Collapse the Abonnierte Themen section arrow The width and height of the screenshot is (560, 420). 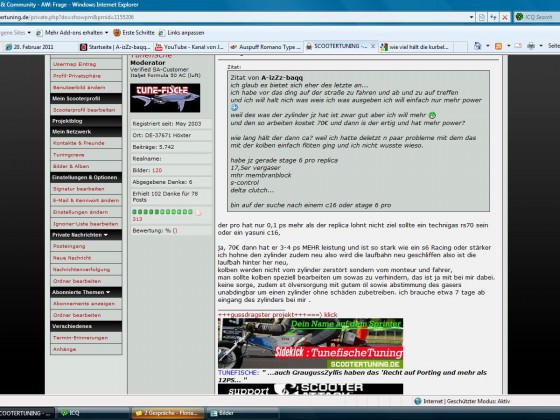(x=108, y=292)
